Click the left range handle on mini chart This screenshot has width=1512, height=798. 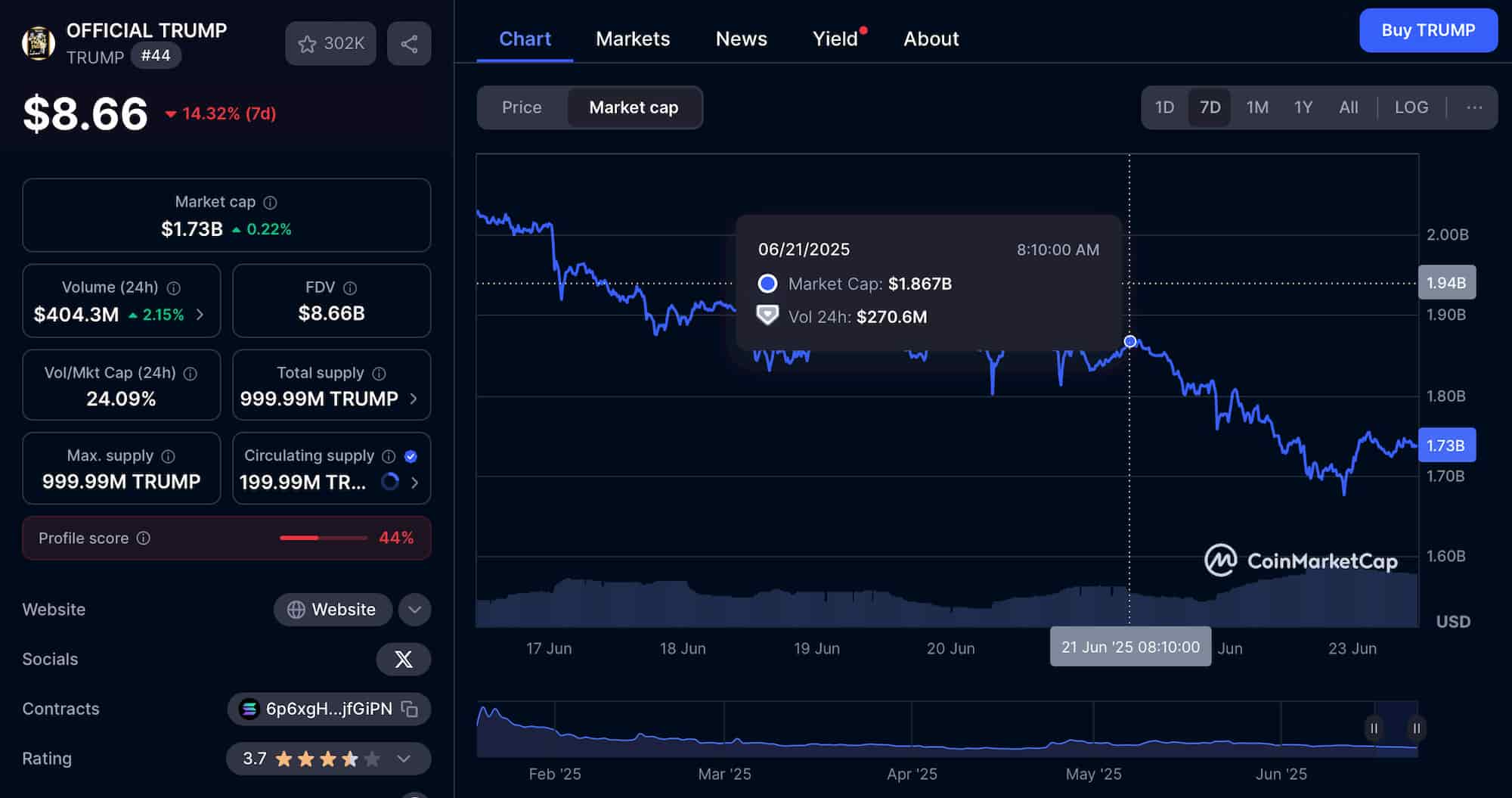tap(1374, 728)
